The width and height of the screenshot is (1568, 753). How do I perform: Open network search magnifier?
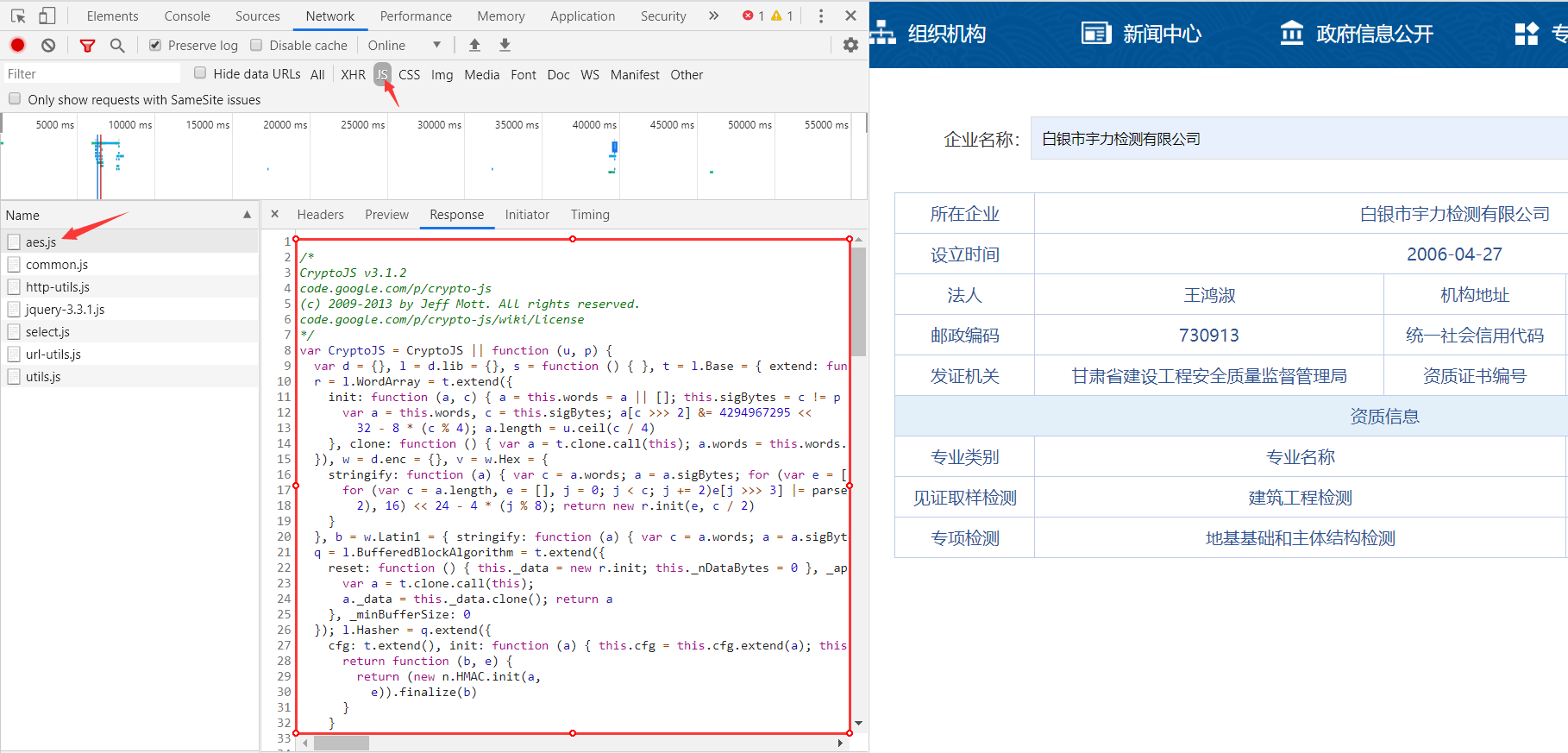coord(117,45)
